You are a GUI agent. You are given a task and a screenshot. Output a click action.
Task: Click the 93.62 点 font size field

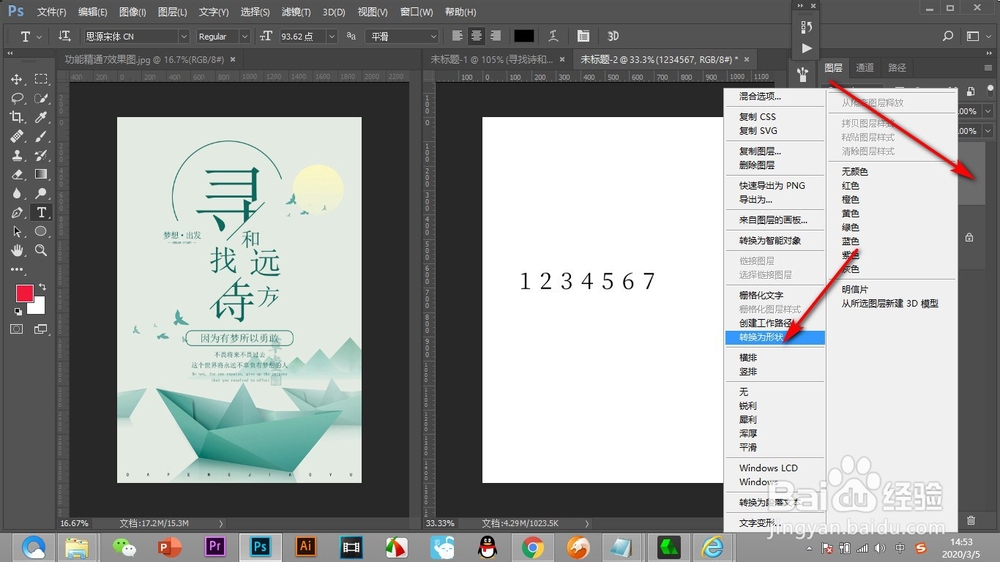(302, 36)
